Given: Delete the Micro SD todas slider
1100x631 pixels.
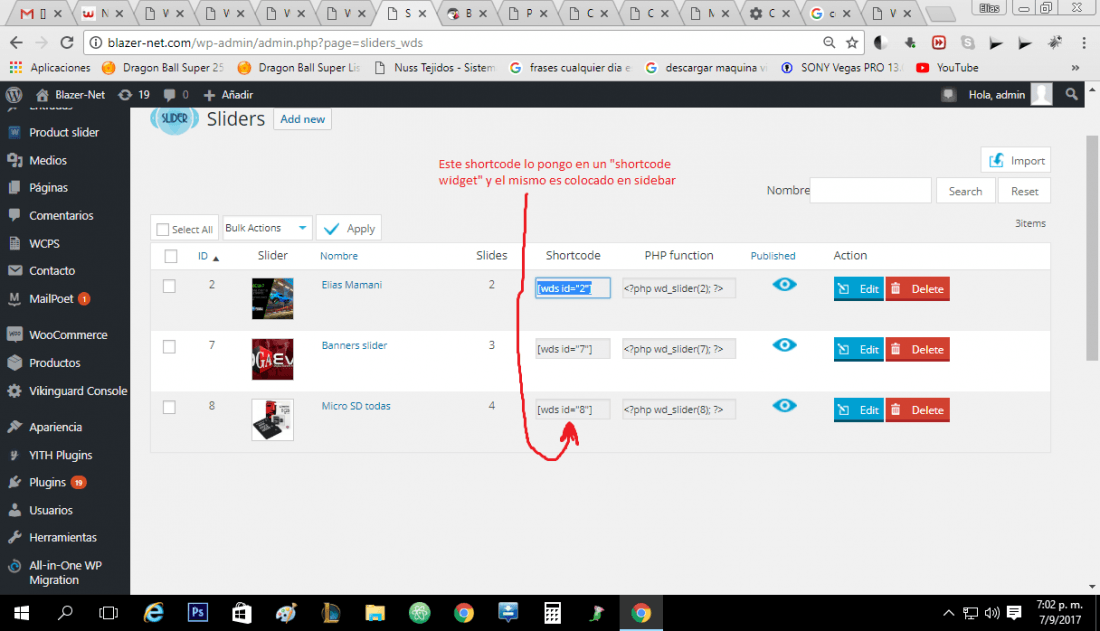Looking at the screenshot, I should point(918,410).
